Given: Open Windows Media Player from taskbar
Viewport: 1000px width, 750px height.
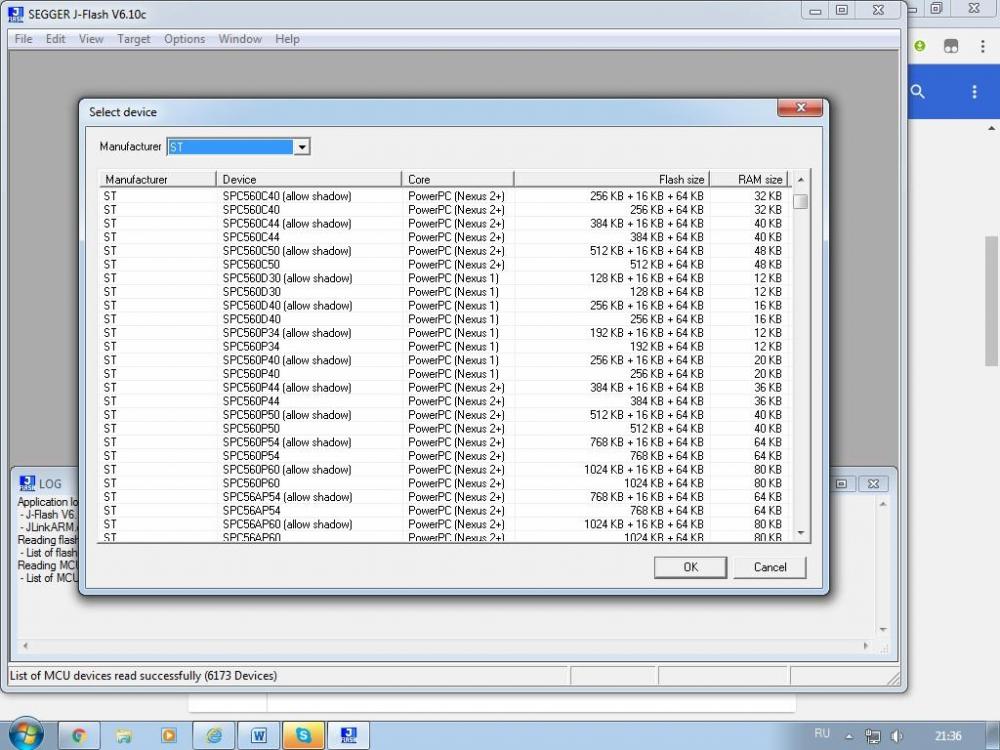Looking at the screenshot, I should coord(168,735).
